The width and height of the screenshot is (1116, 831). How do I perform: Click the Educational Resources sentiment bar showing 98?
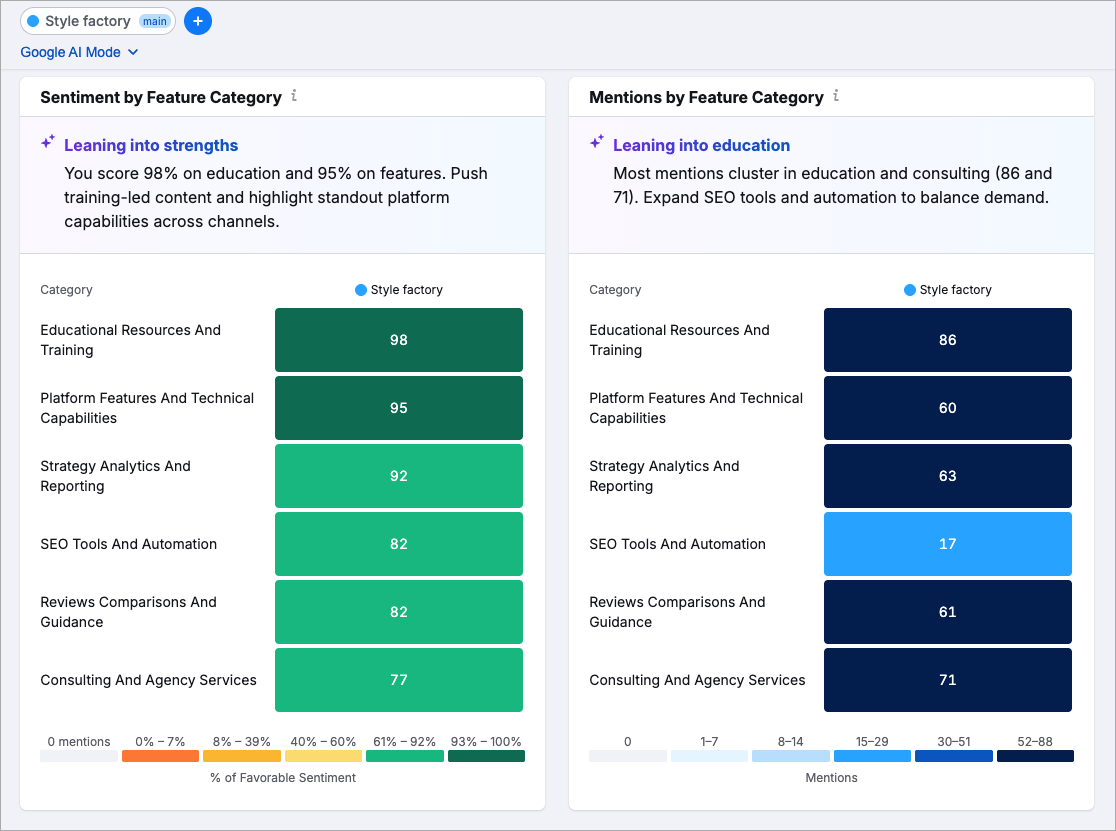click(x=398, y=340)
